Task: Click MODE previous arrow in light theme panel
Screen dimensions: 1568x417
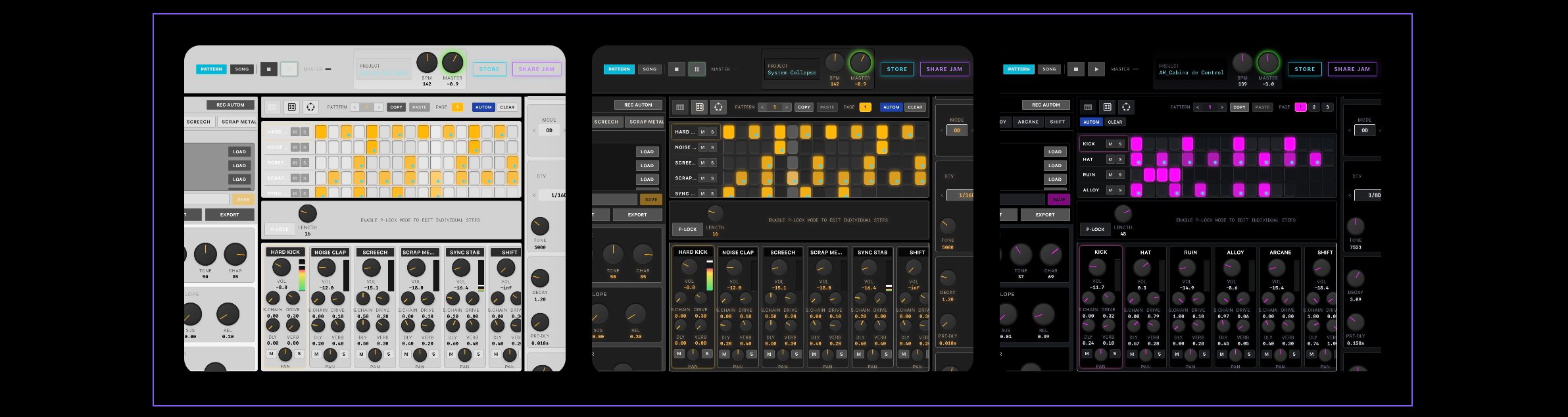Action: click(x=533, y=131)
